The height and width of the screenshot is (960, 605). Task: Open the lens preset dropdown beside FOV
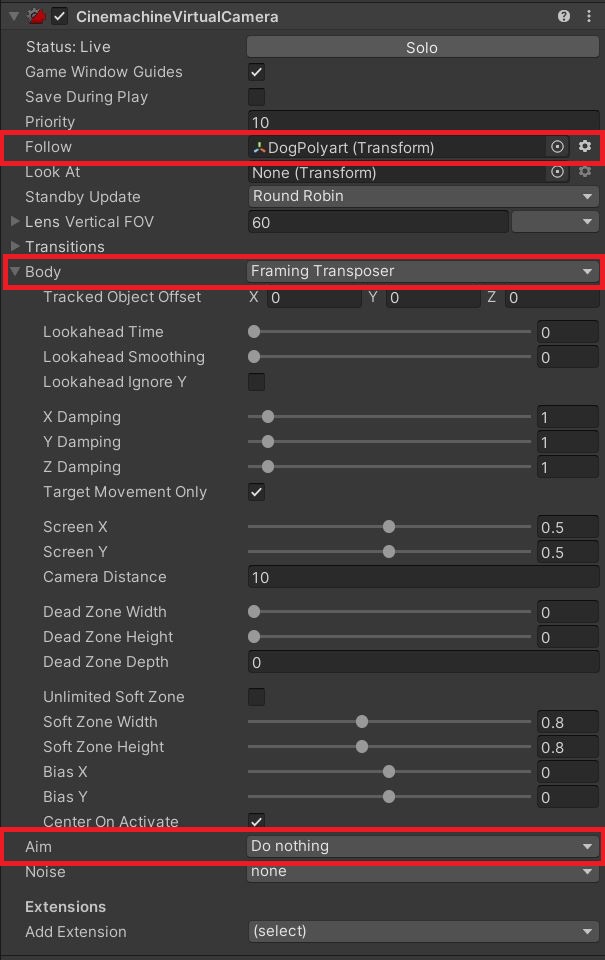555,222
